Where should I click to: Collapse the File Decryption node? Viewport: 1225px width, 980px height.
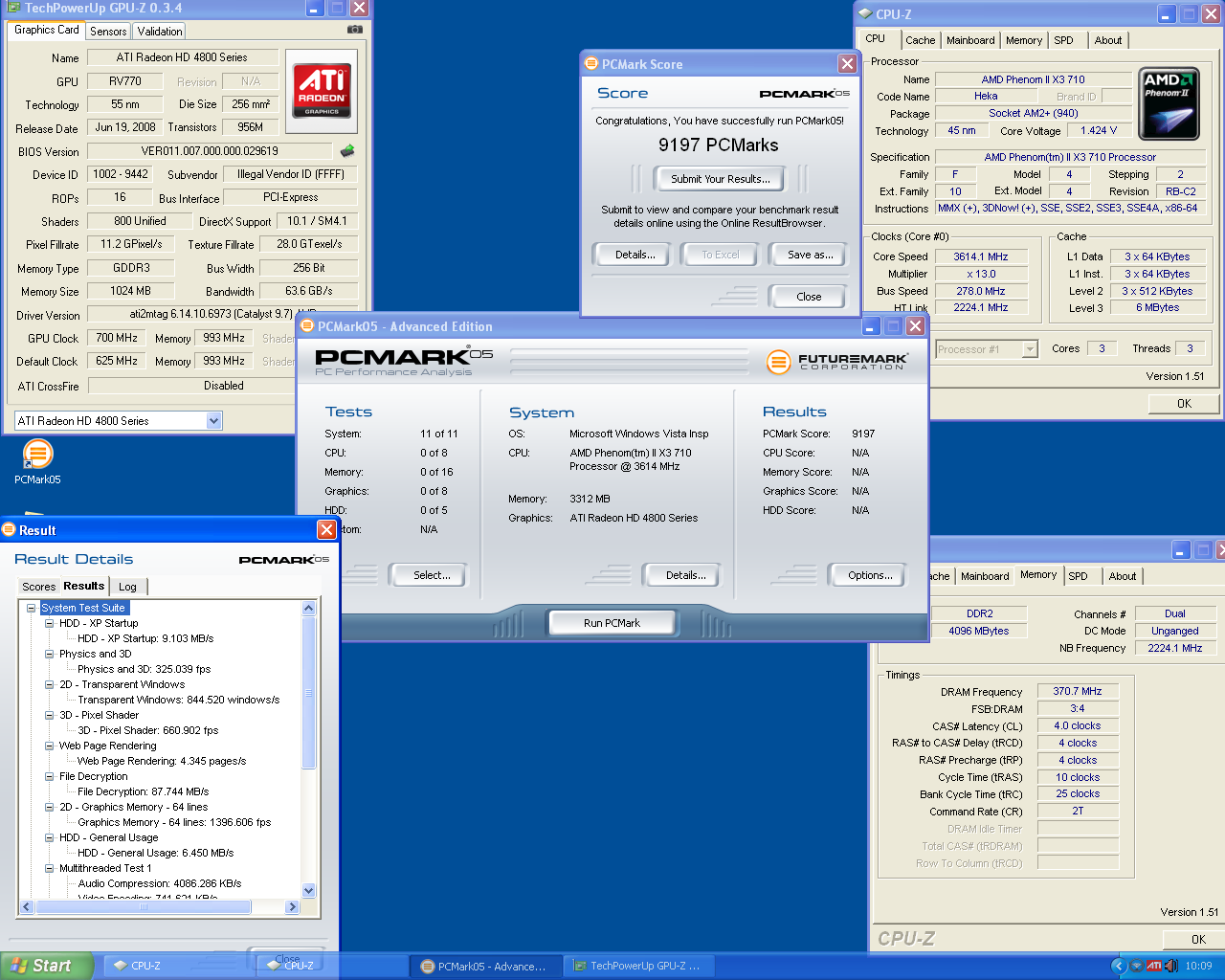coord(50,776)
